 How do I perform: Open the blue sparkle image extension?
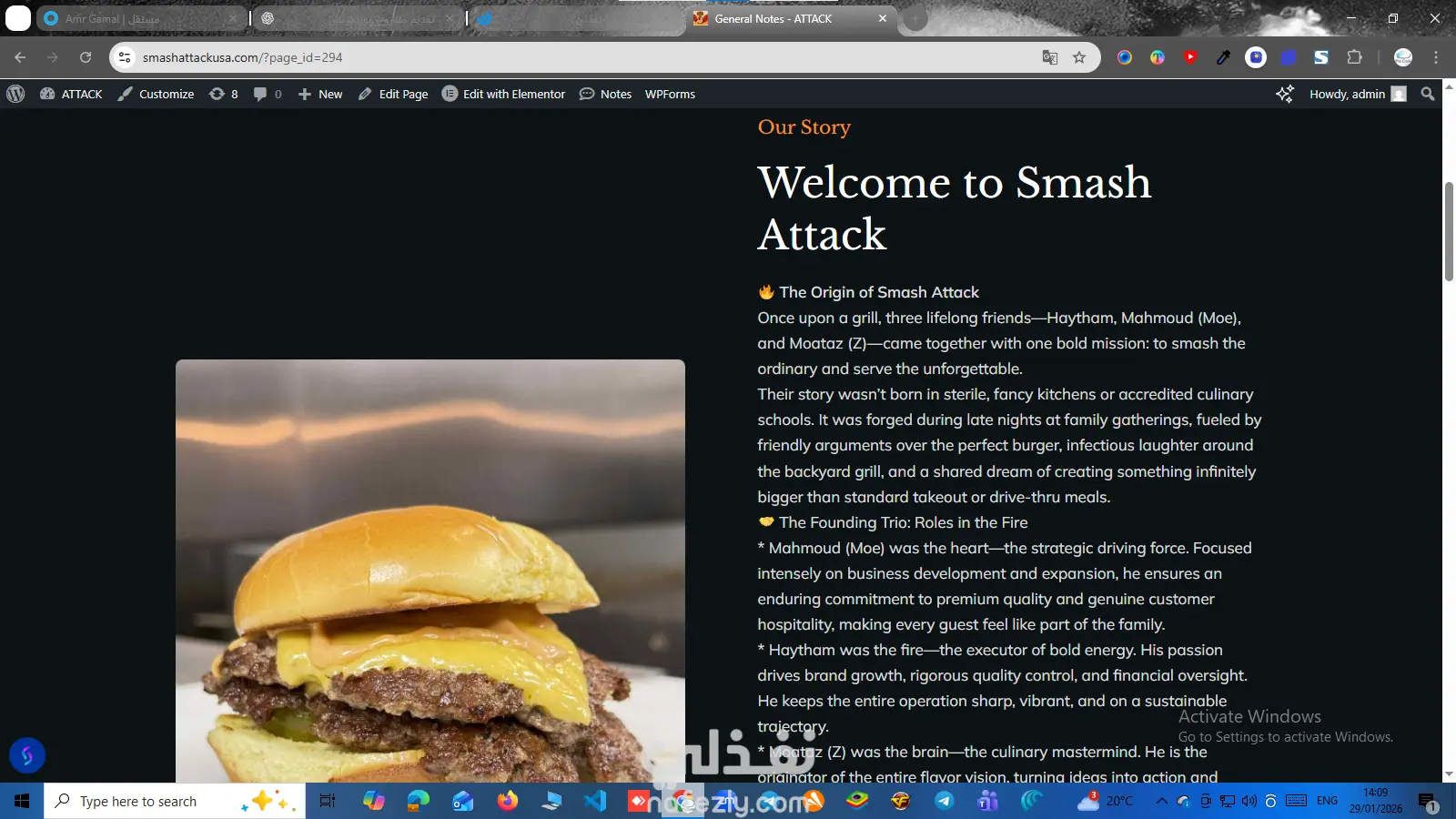(x=1256, y=57)
